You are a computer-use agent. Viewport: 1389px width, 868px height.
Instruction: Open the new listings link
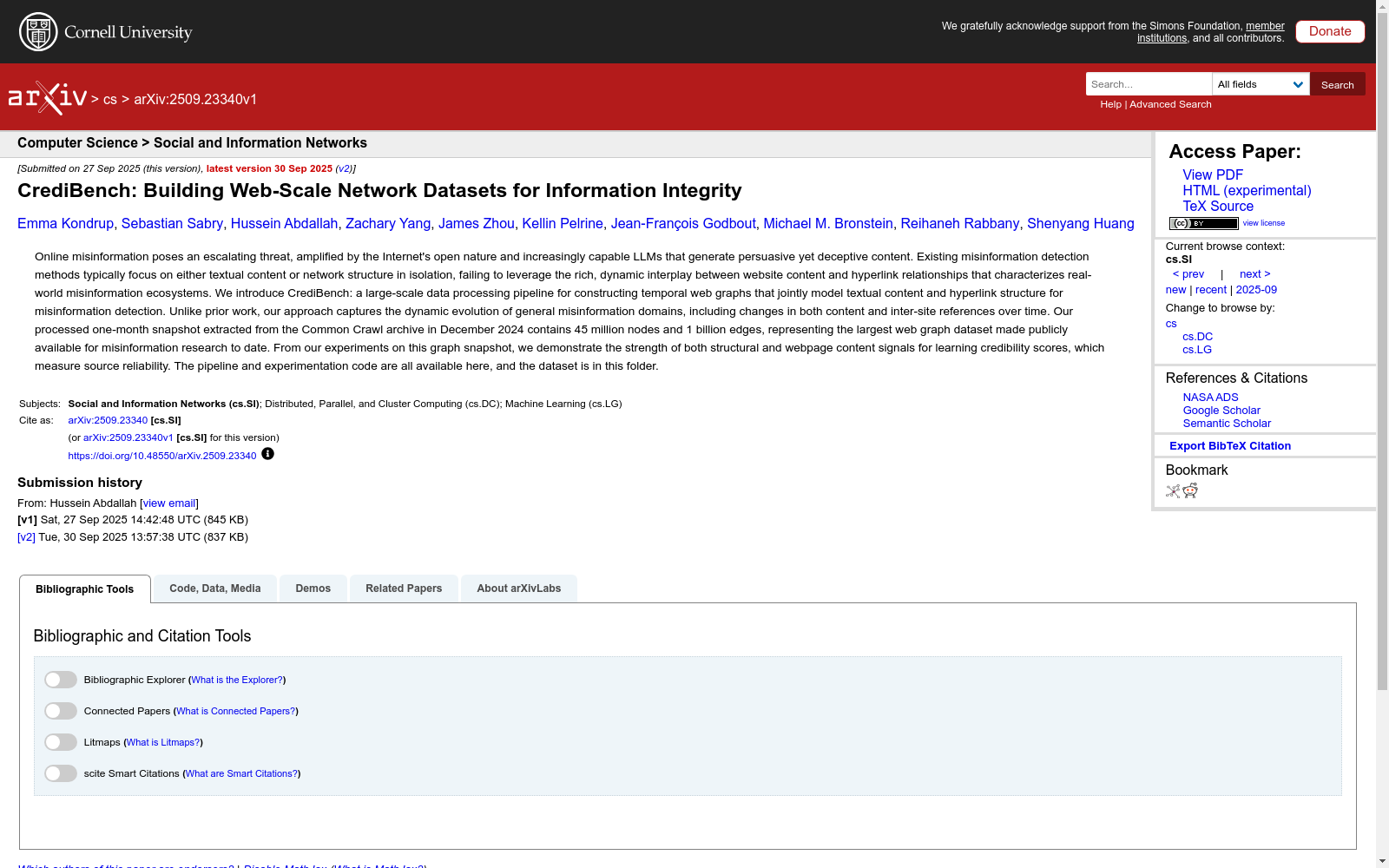[x=1175, y=290]
